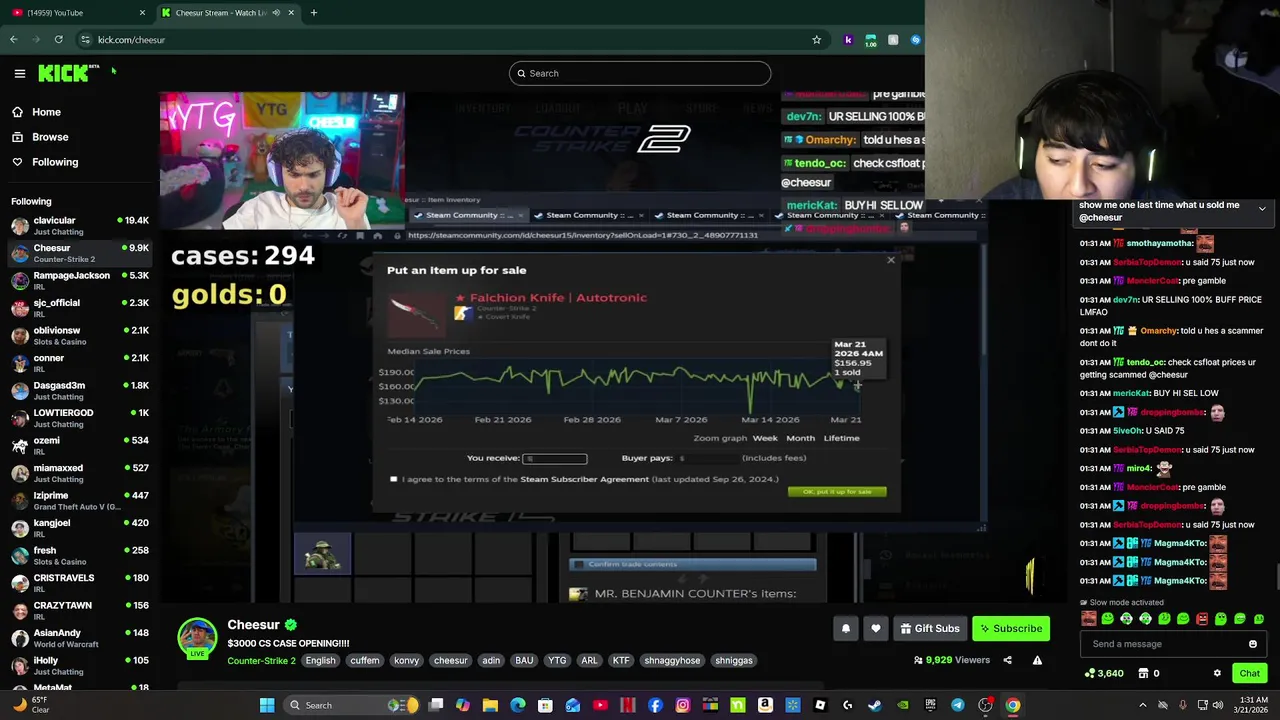1280x720 pixels.
Task: Show hidden system tray icons
Action: click(x=1143, y=705)
